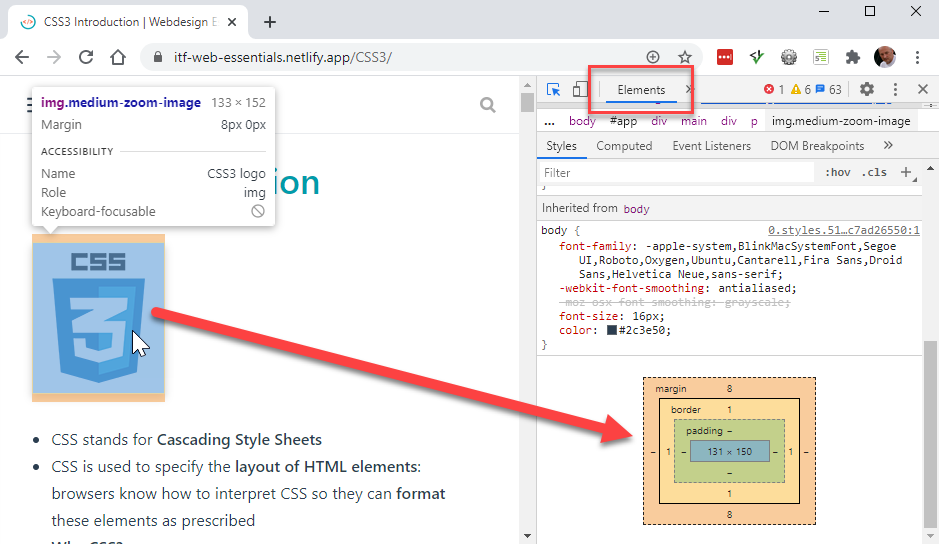Click the top margin value 8 in box model

pyautogui.click(x=729, y=389)
